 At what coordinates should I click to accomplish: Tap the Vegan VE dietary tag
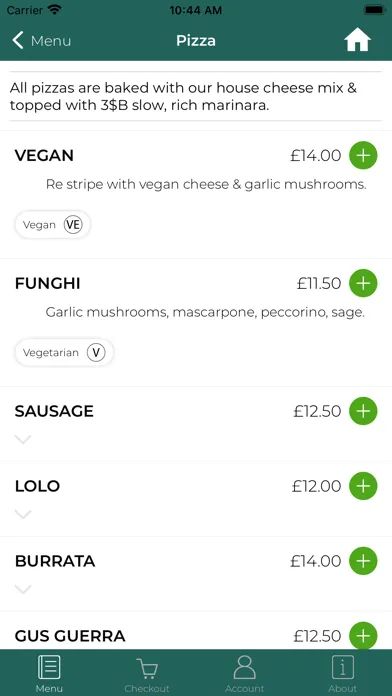click(53, 225)
